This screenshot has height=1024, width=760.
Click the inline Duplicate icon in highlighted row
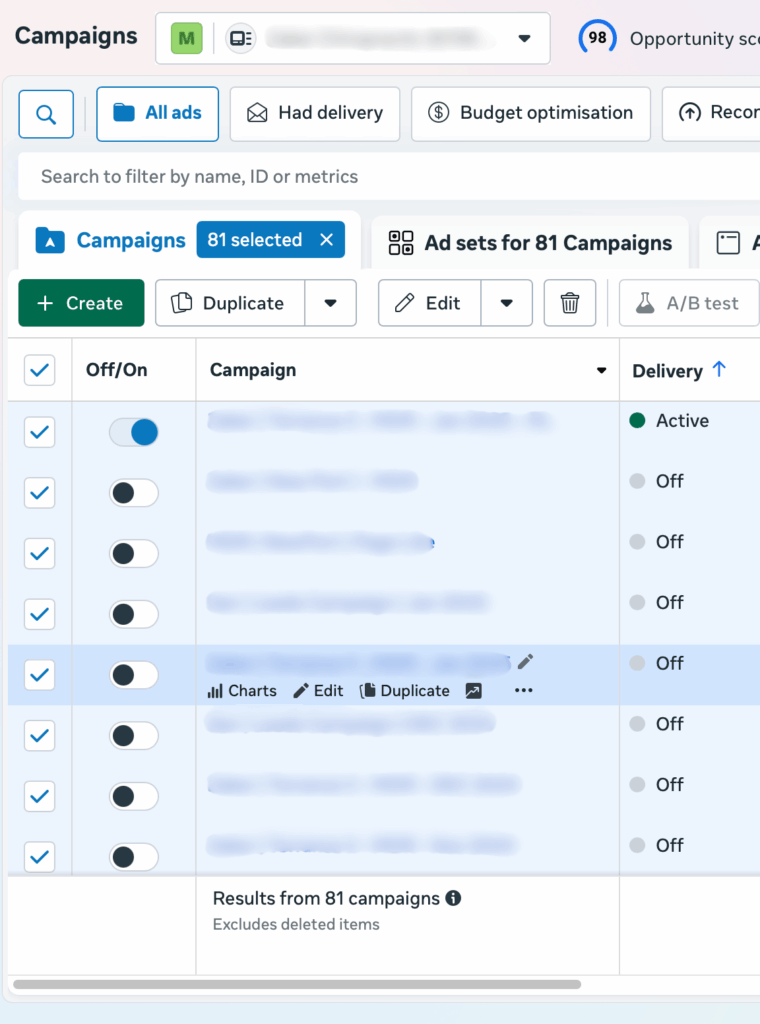pyautogui.click(x=405, y=691)
